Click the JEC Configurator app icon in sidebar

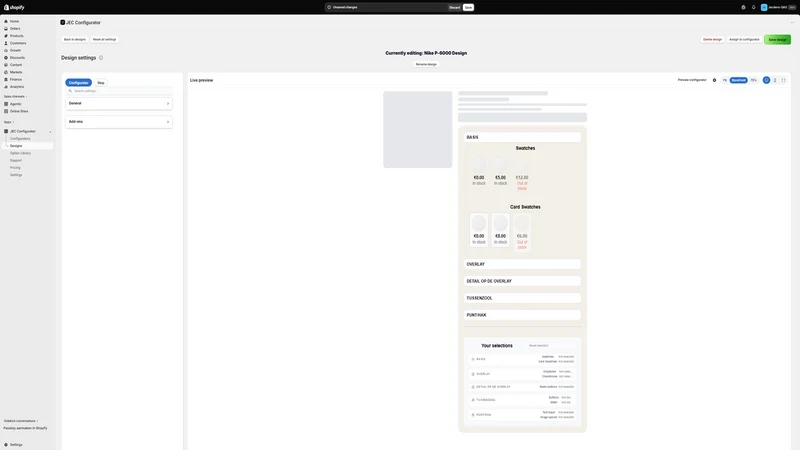click(6, 131)
